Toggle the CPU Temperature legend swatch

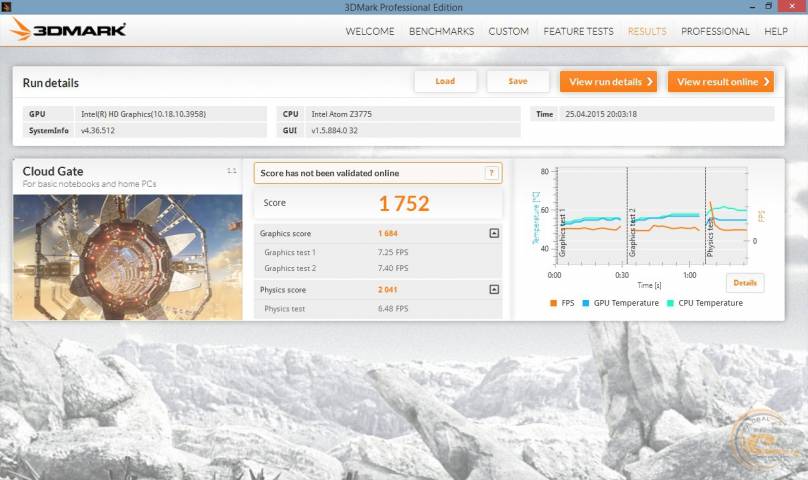click(670, 303)
